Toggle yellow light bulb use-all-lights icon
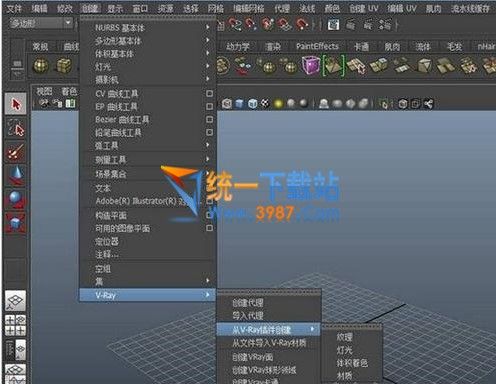The width and height of the screenshot is (496, 384). pos(278,104)
